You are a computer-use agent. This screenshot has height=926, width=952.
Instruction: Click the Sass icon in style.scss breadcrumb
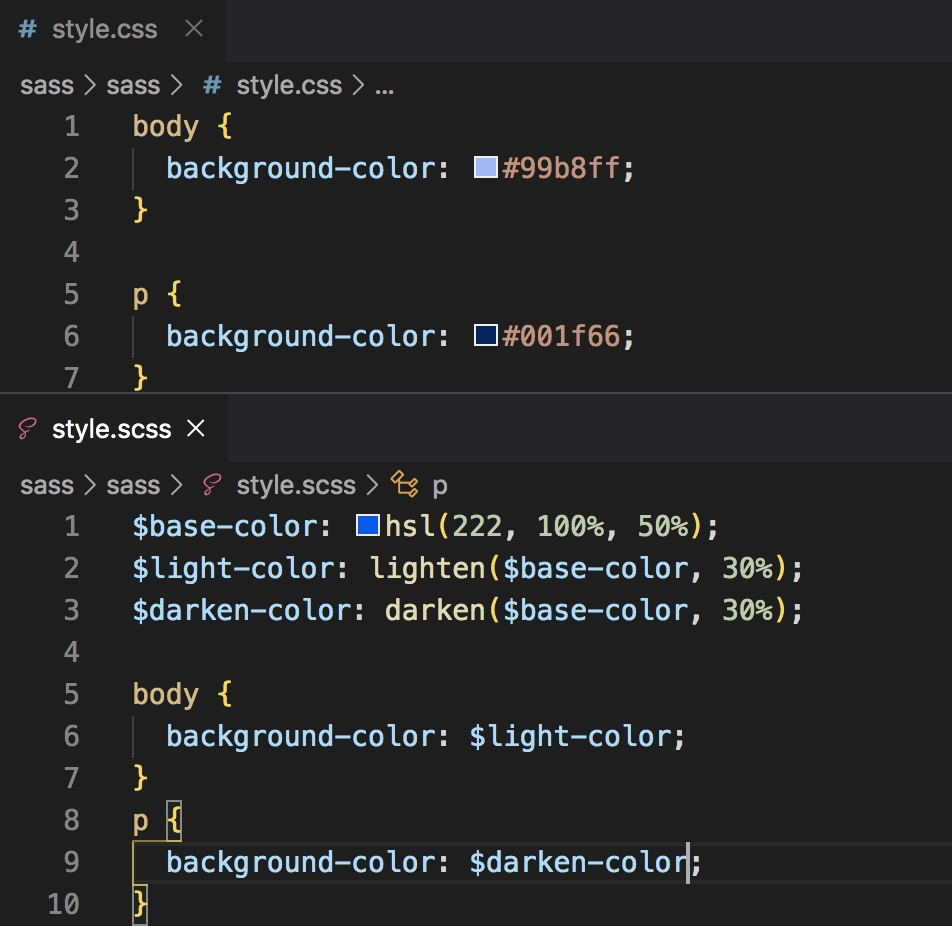[211, 486]
